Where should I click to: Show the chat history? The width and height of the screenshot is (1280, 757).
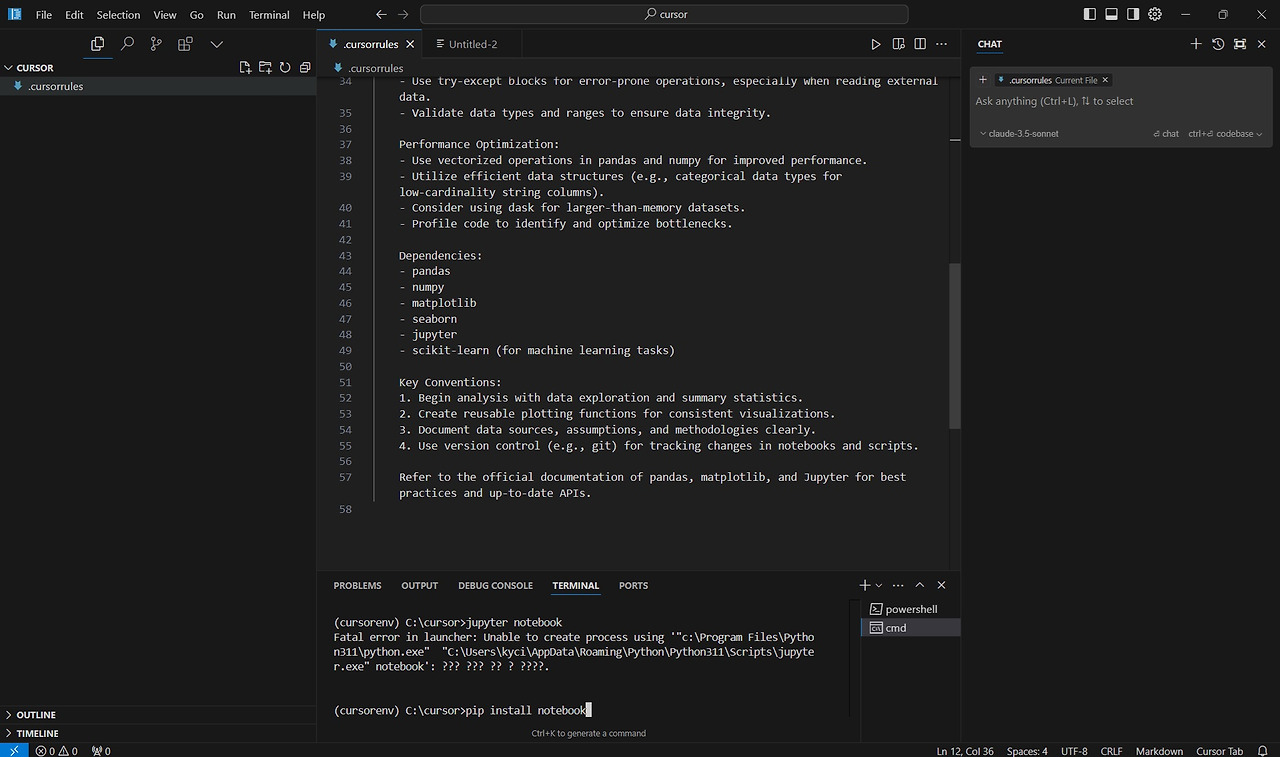[1218, 44]
